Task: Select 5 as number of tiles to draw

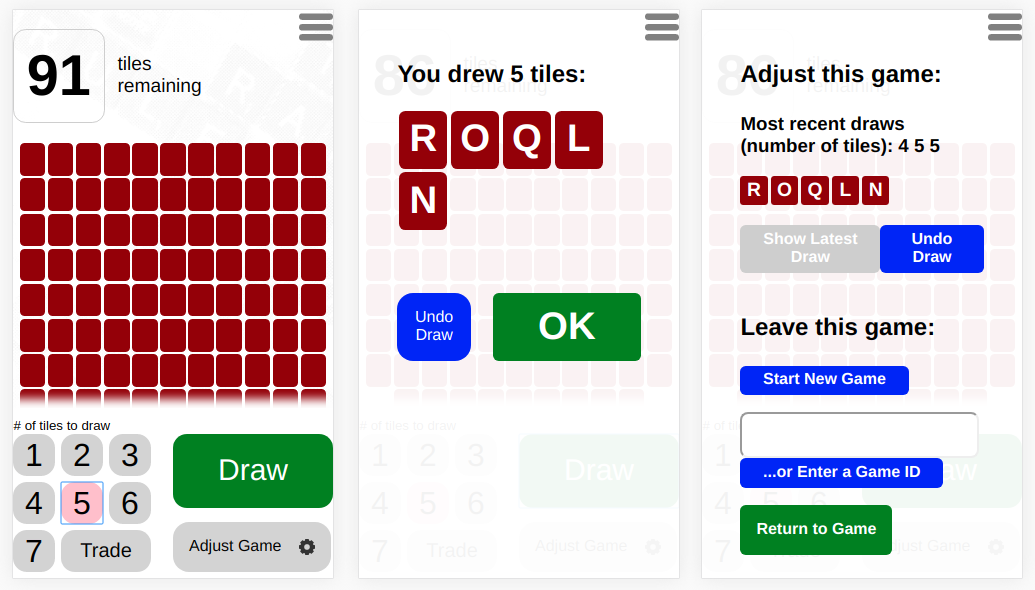Action: click(x=82, y=503)
